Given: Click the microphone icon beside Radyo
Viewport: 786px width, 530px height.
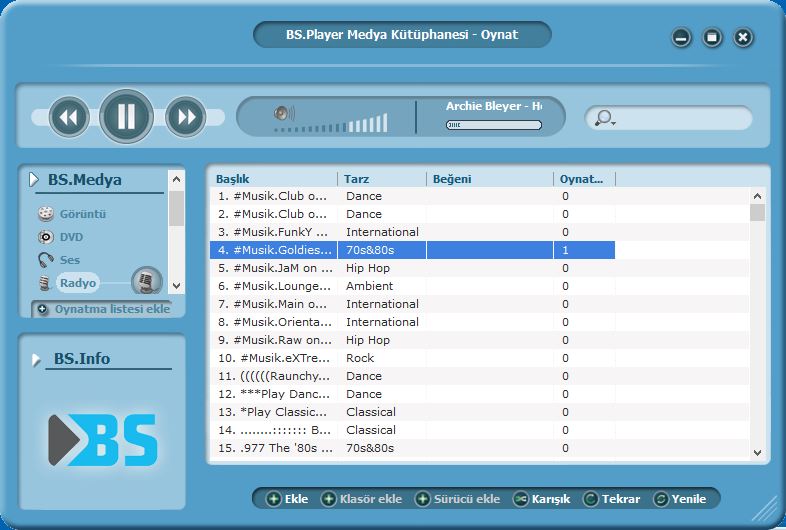Looking at the screenshot, I should [146, 280].
